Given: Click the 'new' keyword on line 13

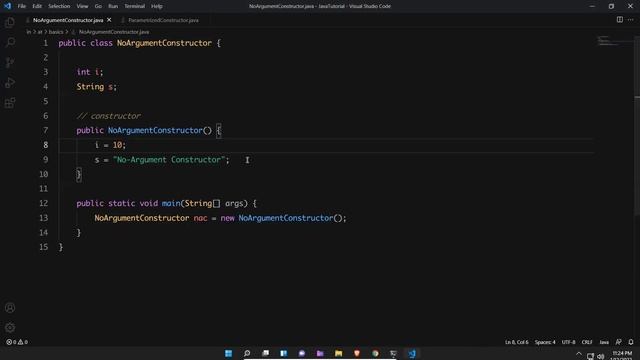Looking at the screenshot, I should [x=227, y=218].
